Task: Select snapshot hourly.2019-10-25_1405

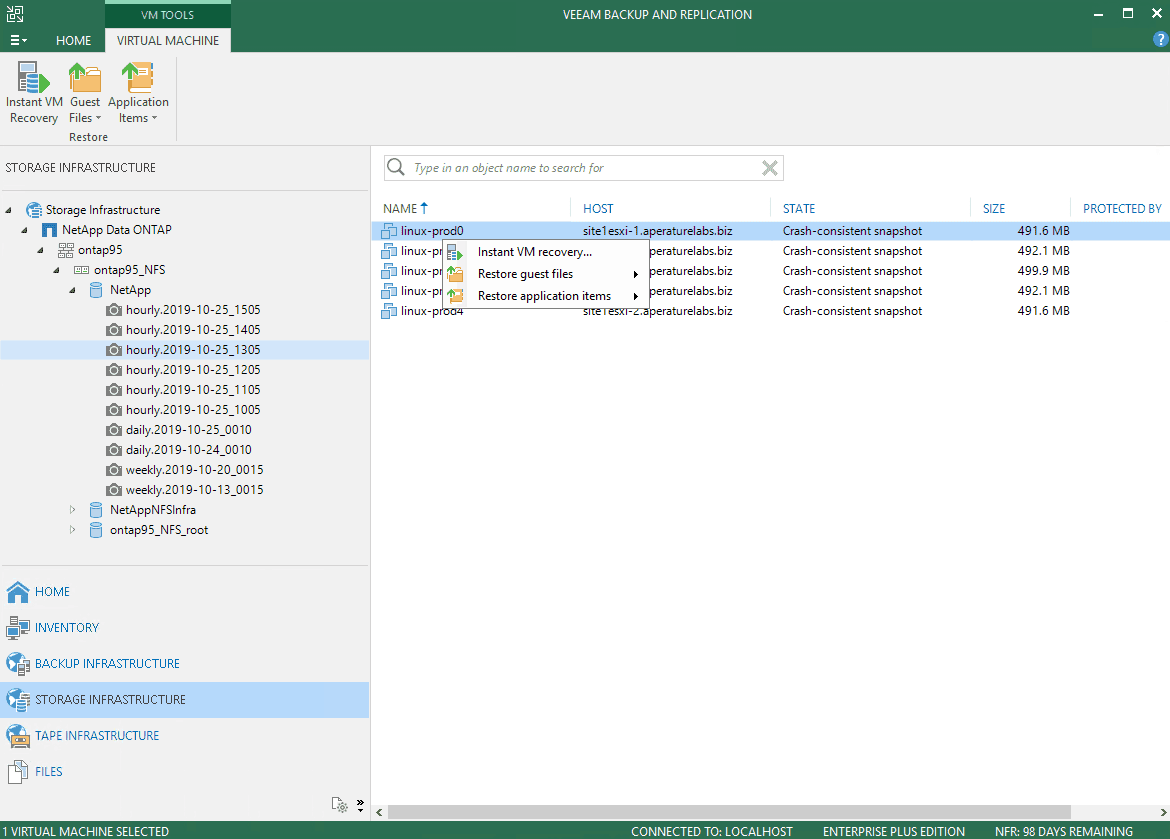Action: (x=193, y=330)
